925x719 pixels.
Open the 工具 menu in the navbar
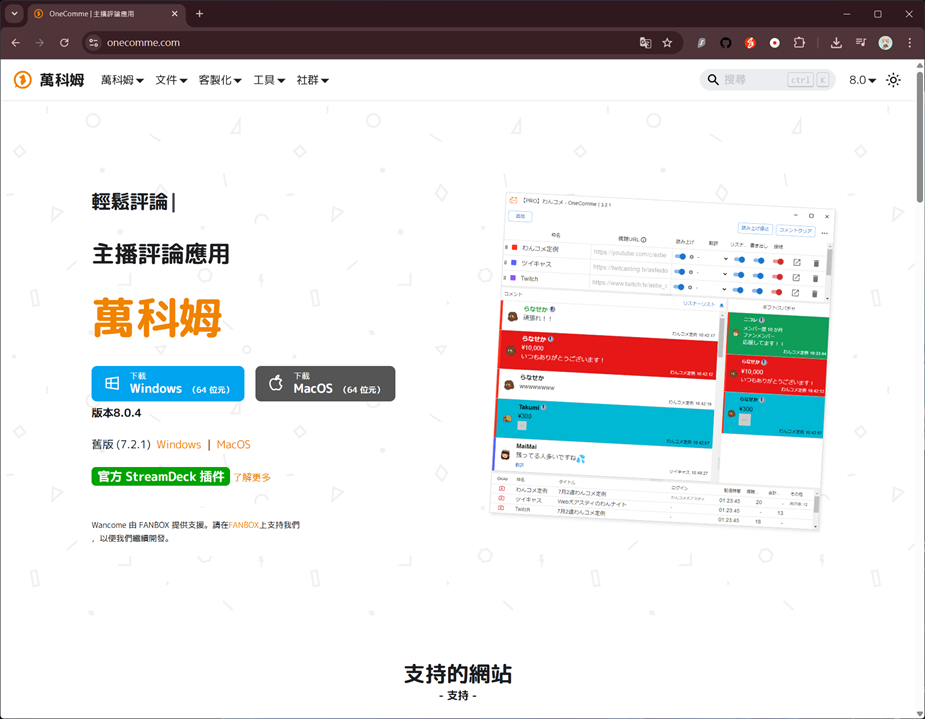click(269, 80)
